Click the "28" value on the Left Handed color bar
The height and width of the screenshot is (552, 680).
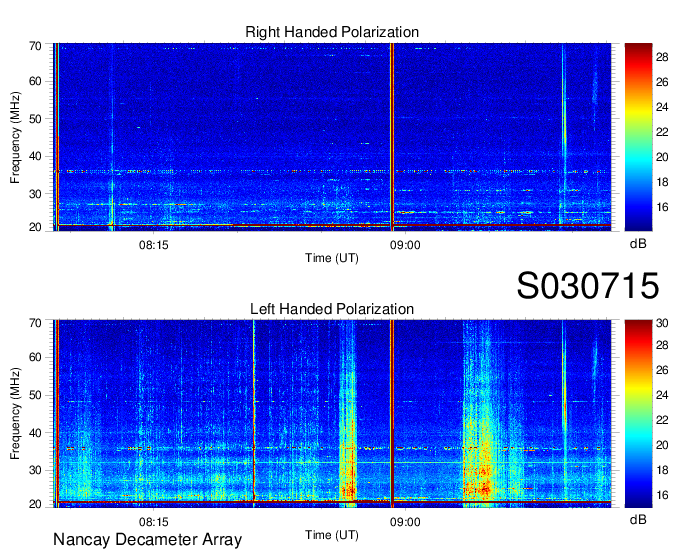[x=662, y=345]
